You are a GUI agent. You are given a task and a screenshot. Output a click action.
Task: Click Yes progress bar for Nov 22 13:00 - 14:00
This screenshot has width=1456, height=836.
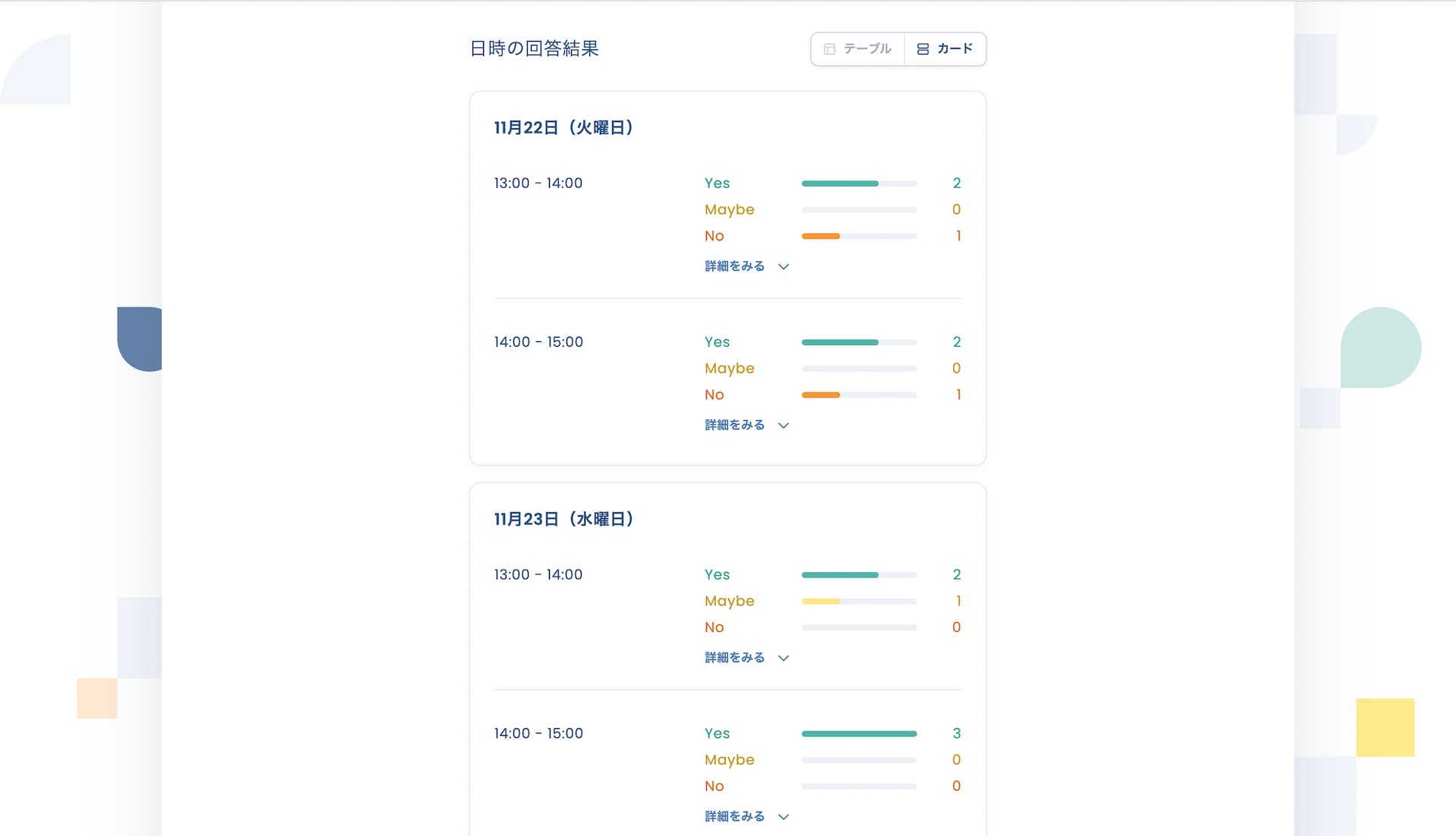coord(859,184)
